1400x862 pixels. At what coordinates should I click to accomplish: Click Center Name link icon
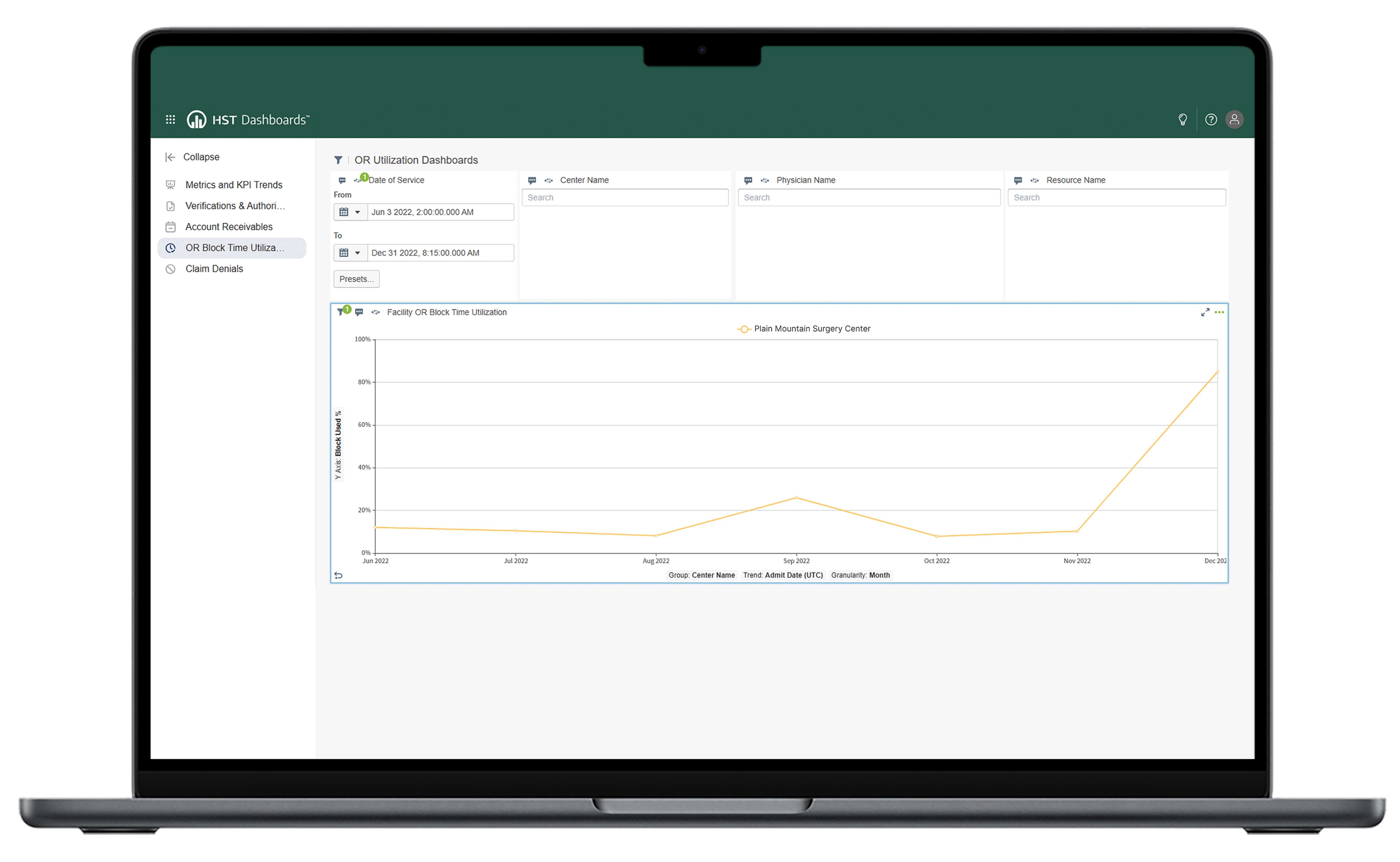point(548,180)
